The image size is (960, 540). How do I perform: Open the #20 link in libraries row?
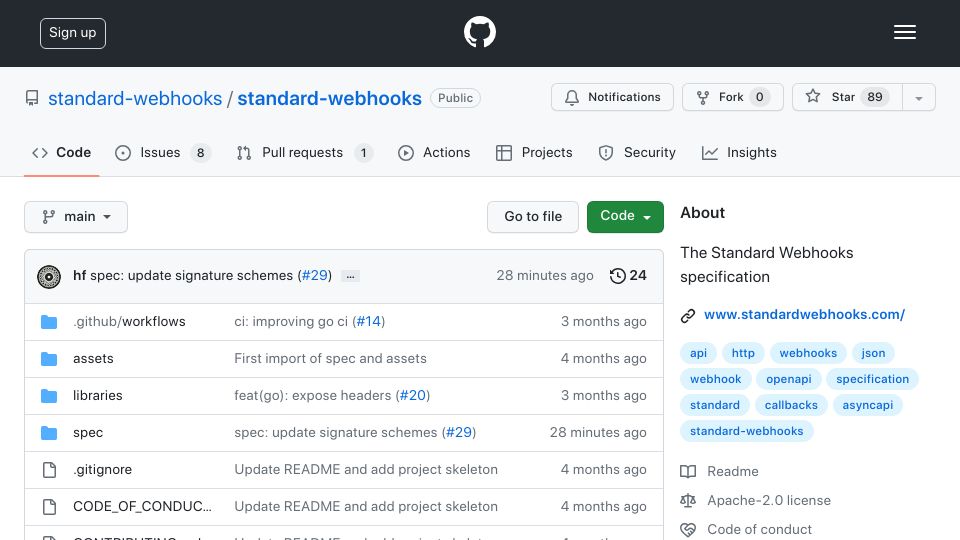(x=413, y=396)
